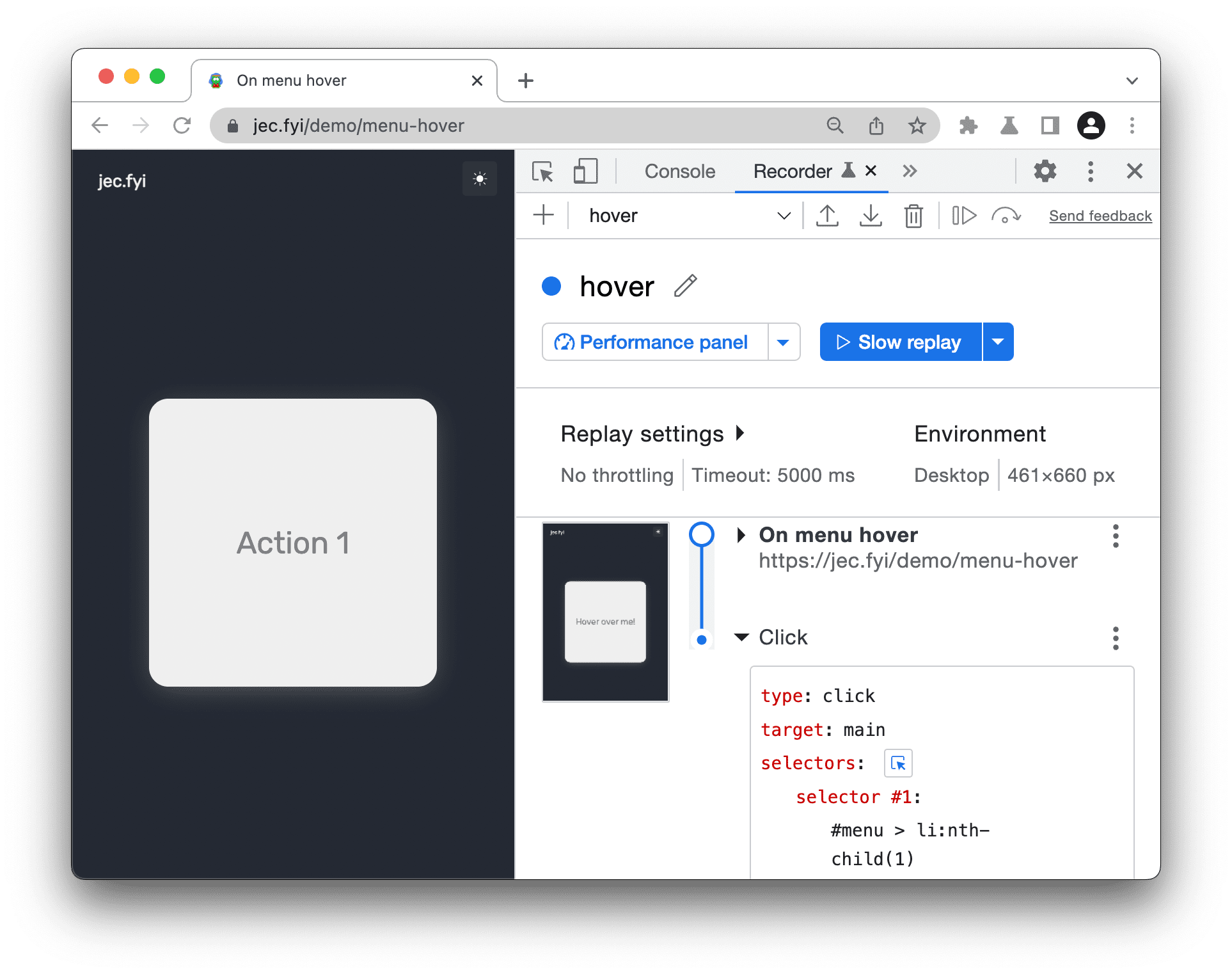Viewport: 1232px width, 974px height.
Task: Click the step-through replay icon
Action: [960, 216]
